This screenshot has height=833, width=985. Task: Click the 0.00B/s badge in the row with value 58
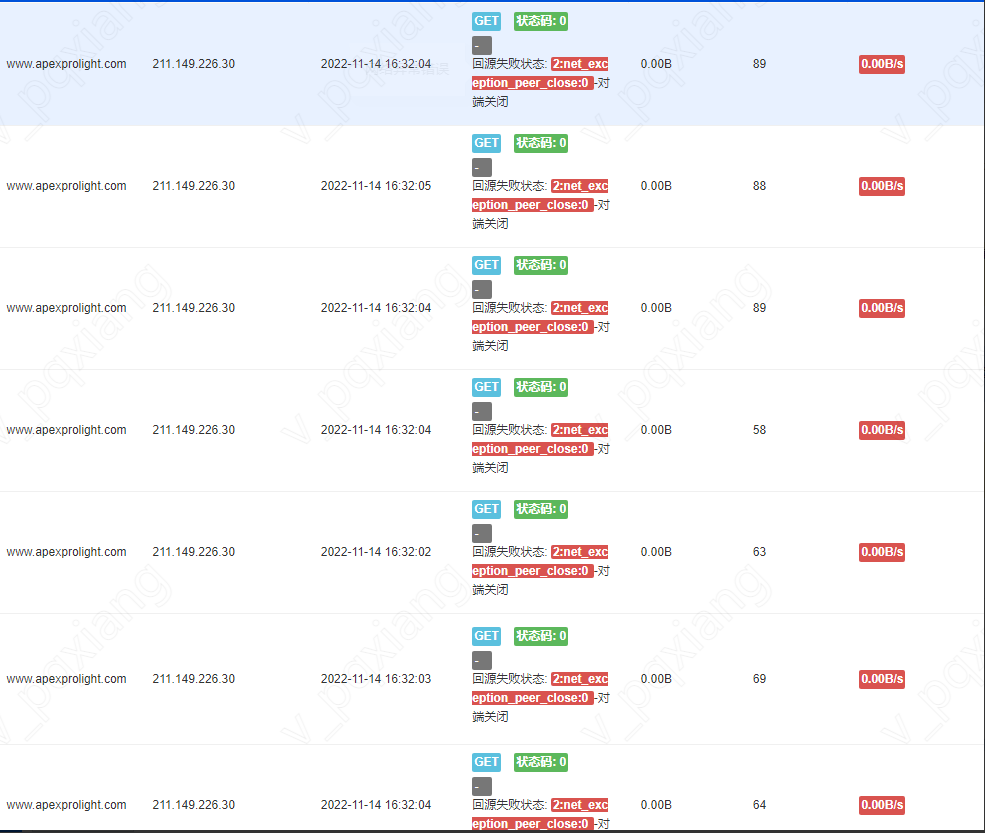pos(881,430)
